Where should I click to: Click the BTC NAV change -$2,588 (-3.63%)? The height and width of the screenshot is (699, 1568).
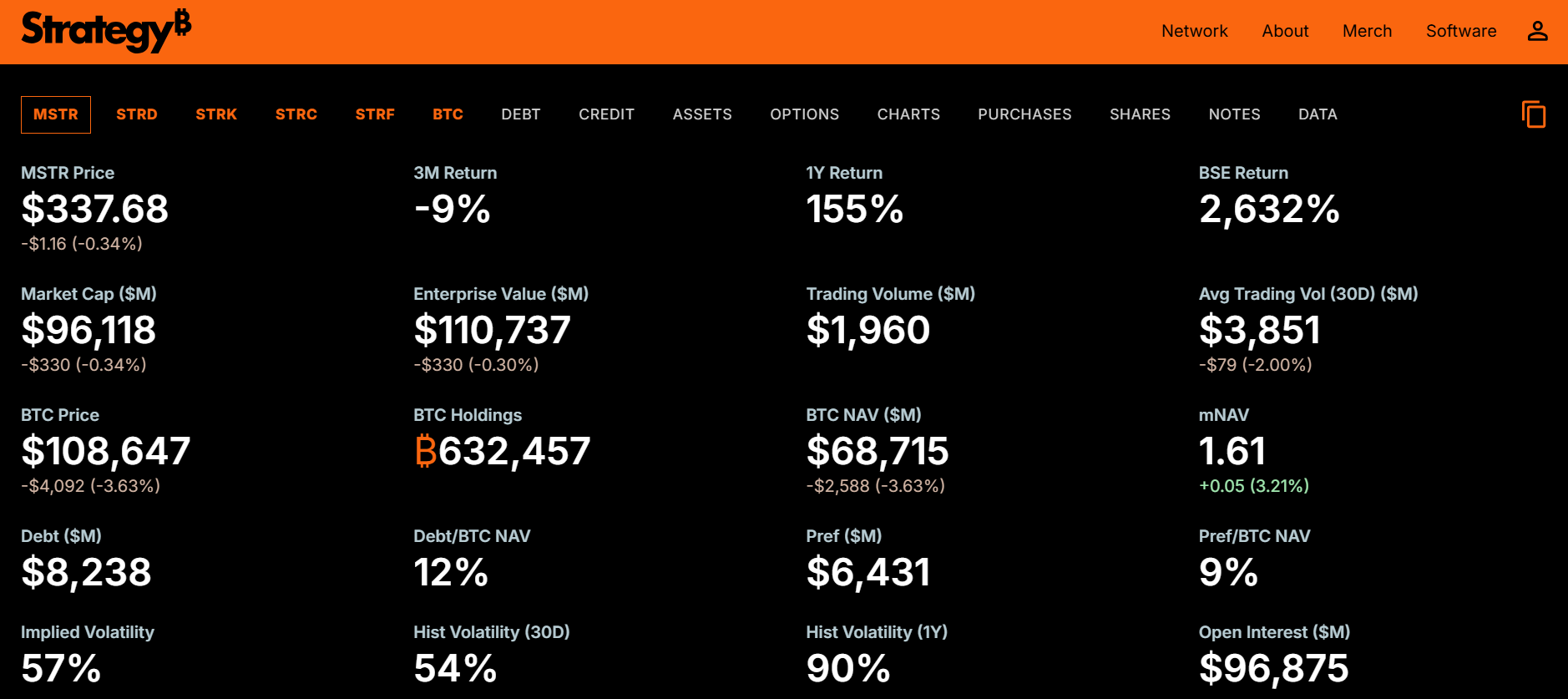pos(876,486)
